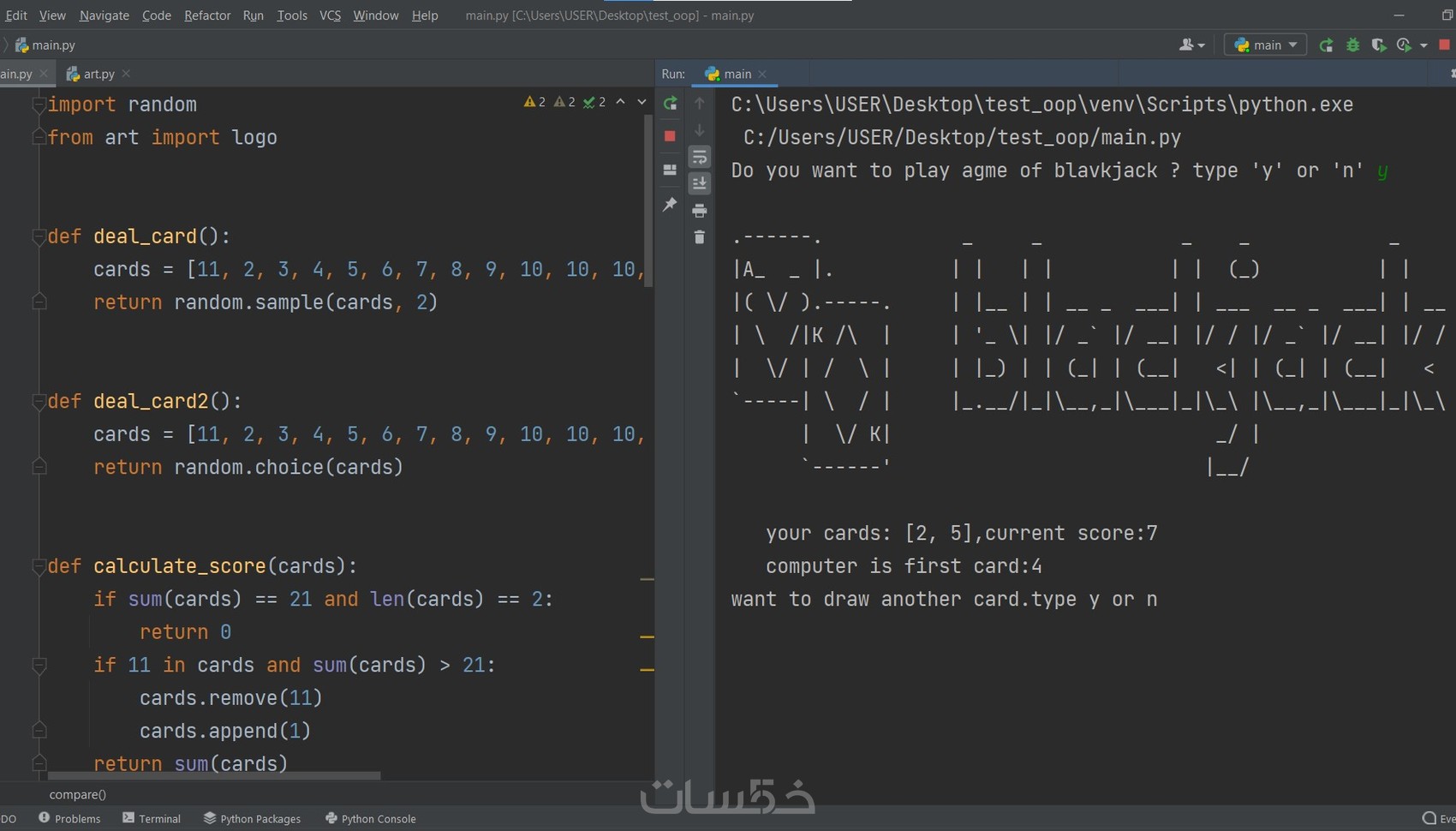
Task: Select the 'main' tab in Run panel
Action: coord(737,74)
